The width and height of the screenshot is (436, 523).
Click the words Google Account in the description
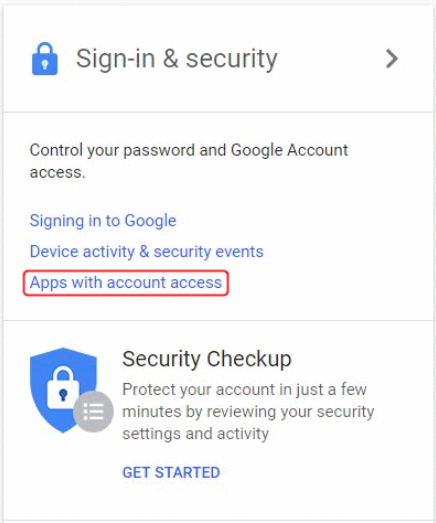coord(289,150)
